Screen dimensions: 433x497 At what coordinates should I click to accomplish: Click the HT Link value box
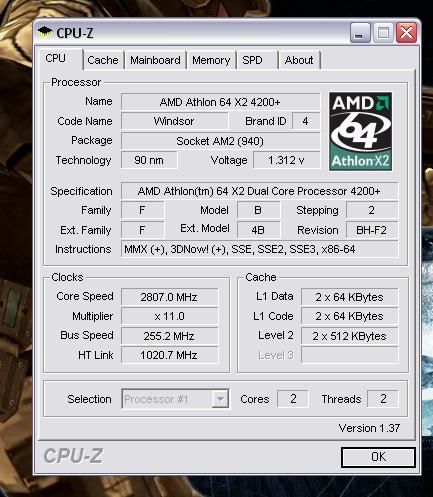click(169, 355)
